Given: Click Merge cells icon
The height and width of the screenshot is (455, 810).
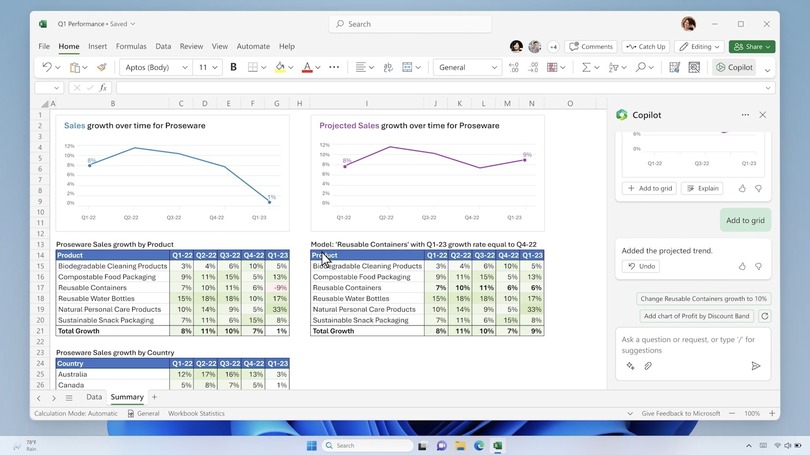Looking at the screenshot, I should point(407,67).
